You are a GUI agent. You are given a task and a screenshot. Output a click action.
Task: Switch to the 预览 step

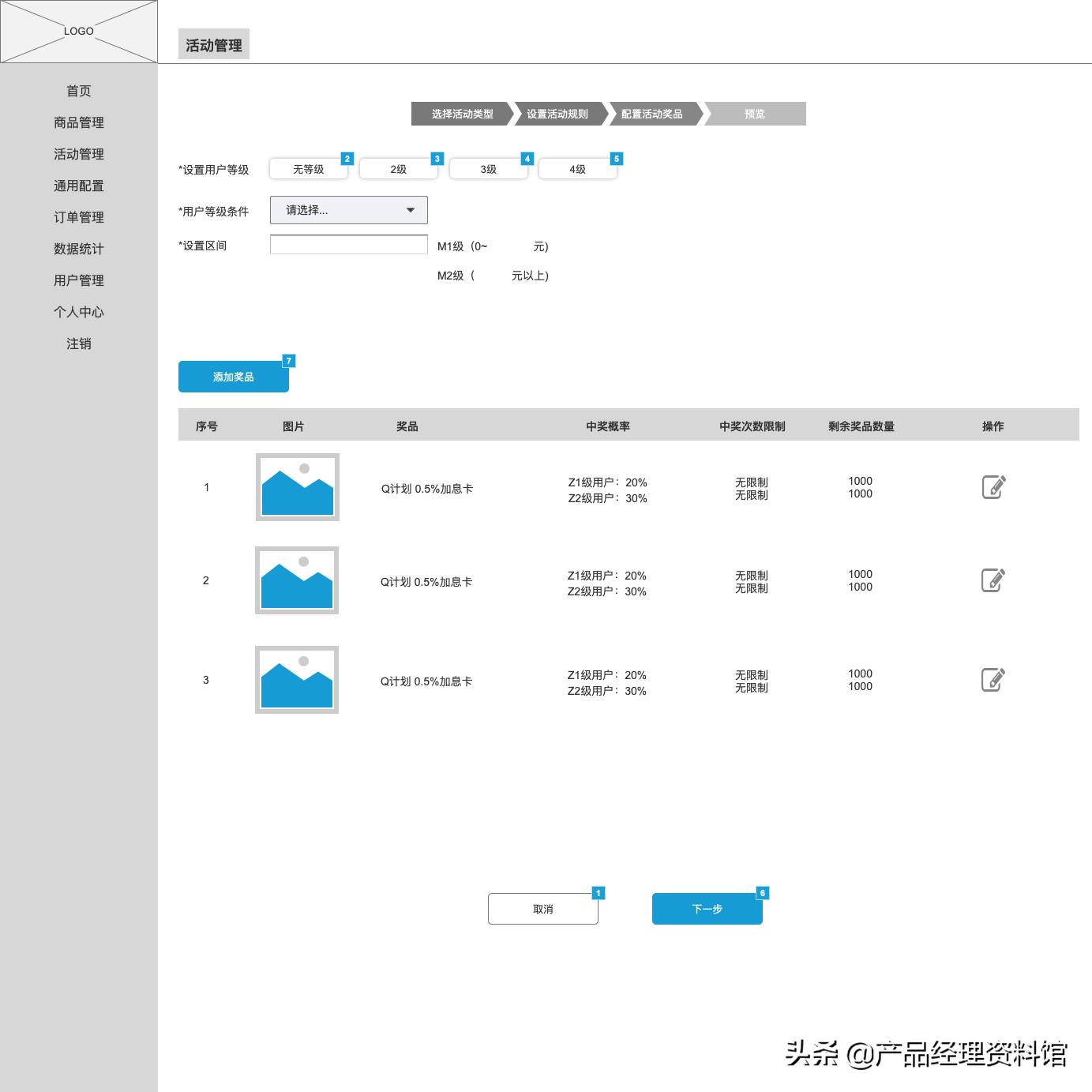click(x=754, y=114)
